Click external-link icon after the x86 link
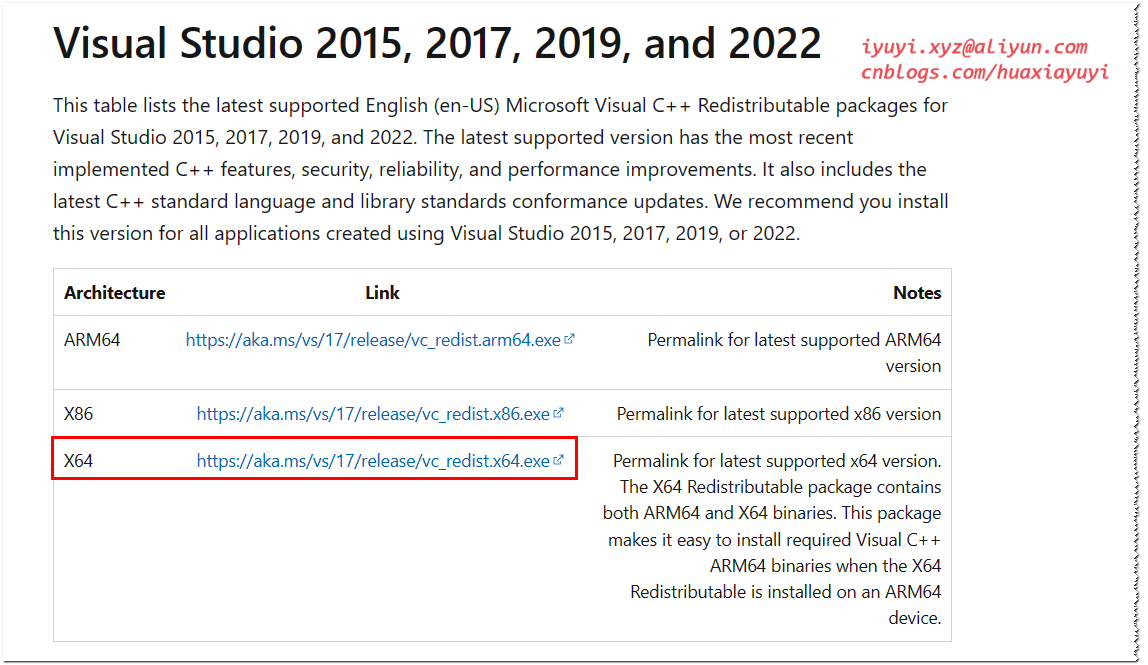This screenshot has width=1148, height=665. 559,413
